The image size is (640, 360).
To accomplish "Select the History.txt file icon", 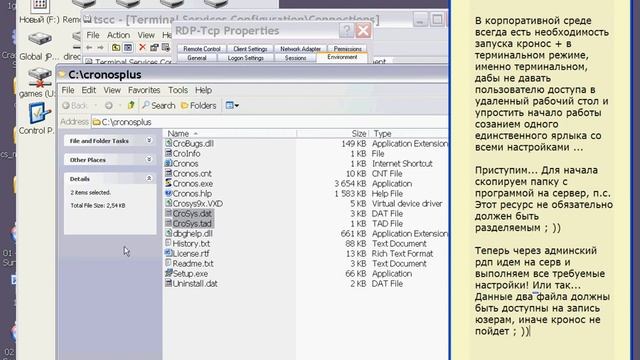I will (168, 243).
